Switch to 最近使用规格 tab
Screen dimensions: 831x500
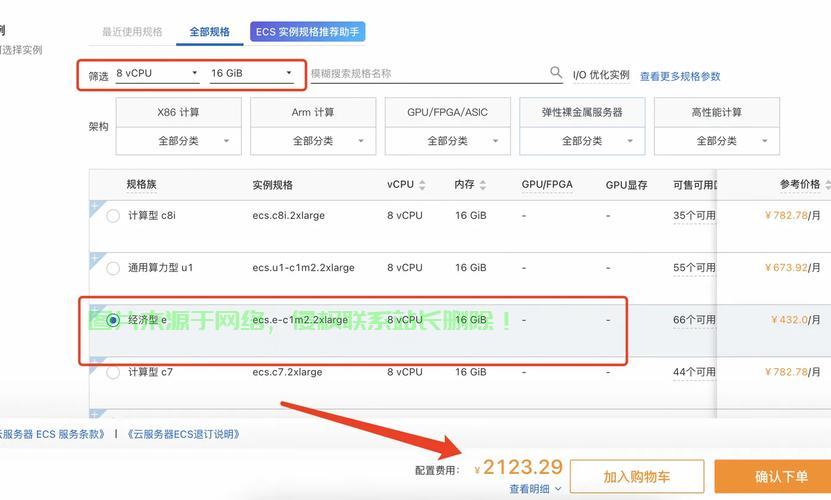pos(132,32)
